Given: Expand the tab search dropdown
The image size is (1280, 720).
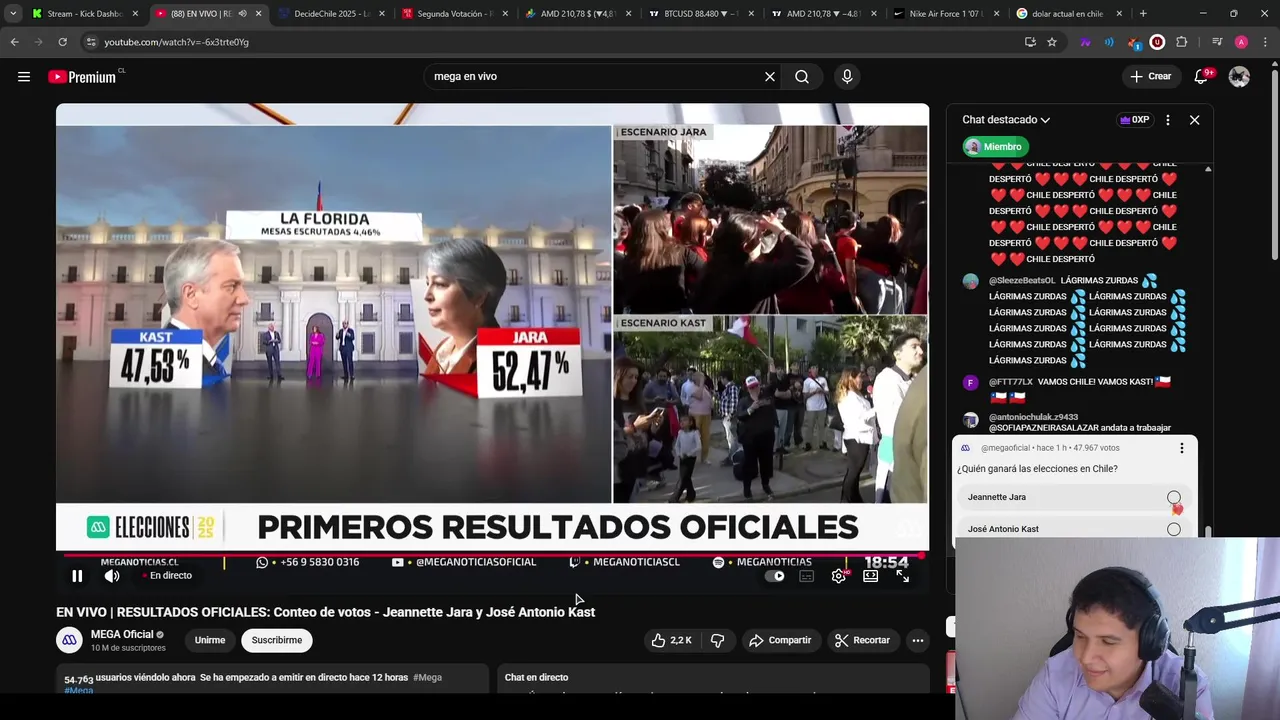Looking at the screenshot, I should 12,14.
